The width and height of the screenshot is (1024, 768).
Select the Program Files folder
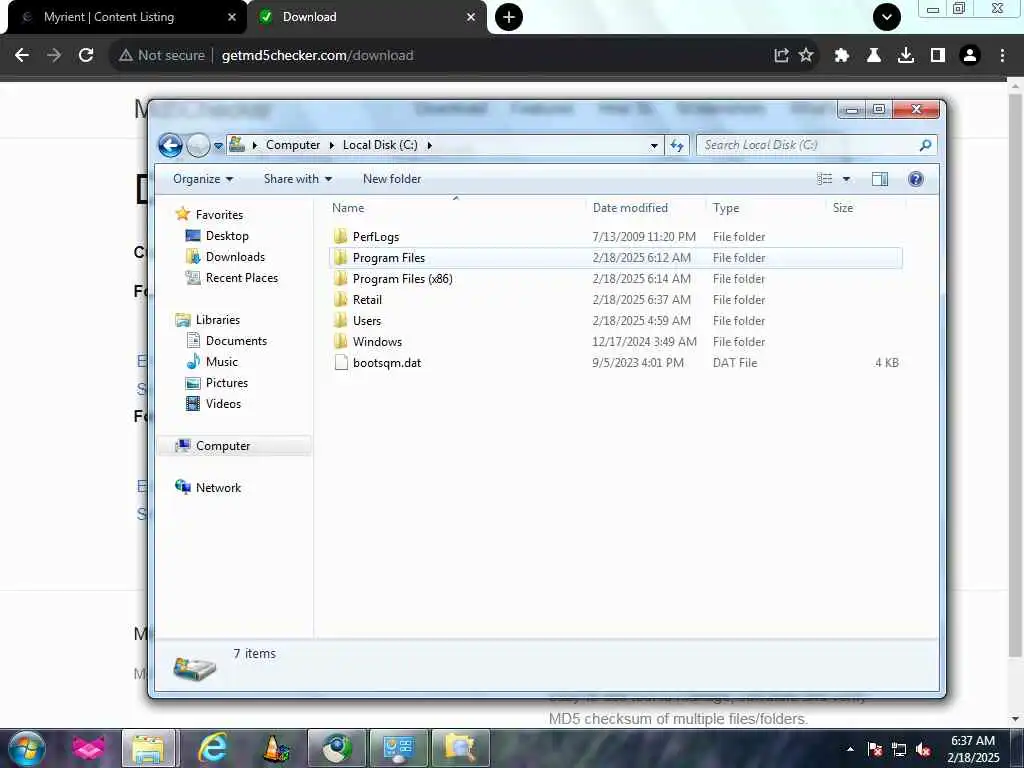pos(616,257)
